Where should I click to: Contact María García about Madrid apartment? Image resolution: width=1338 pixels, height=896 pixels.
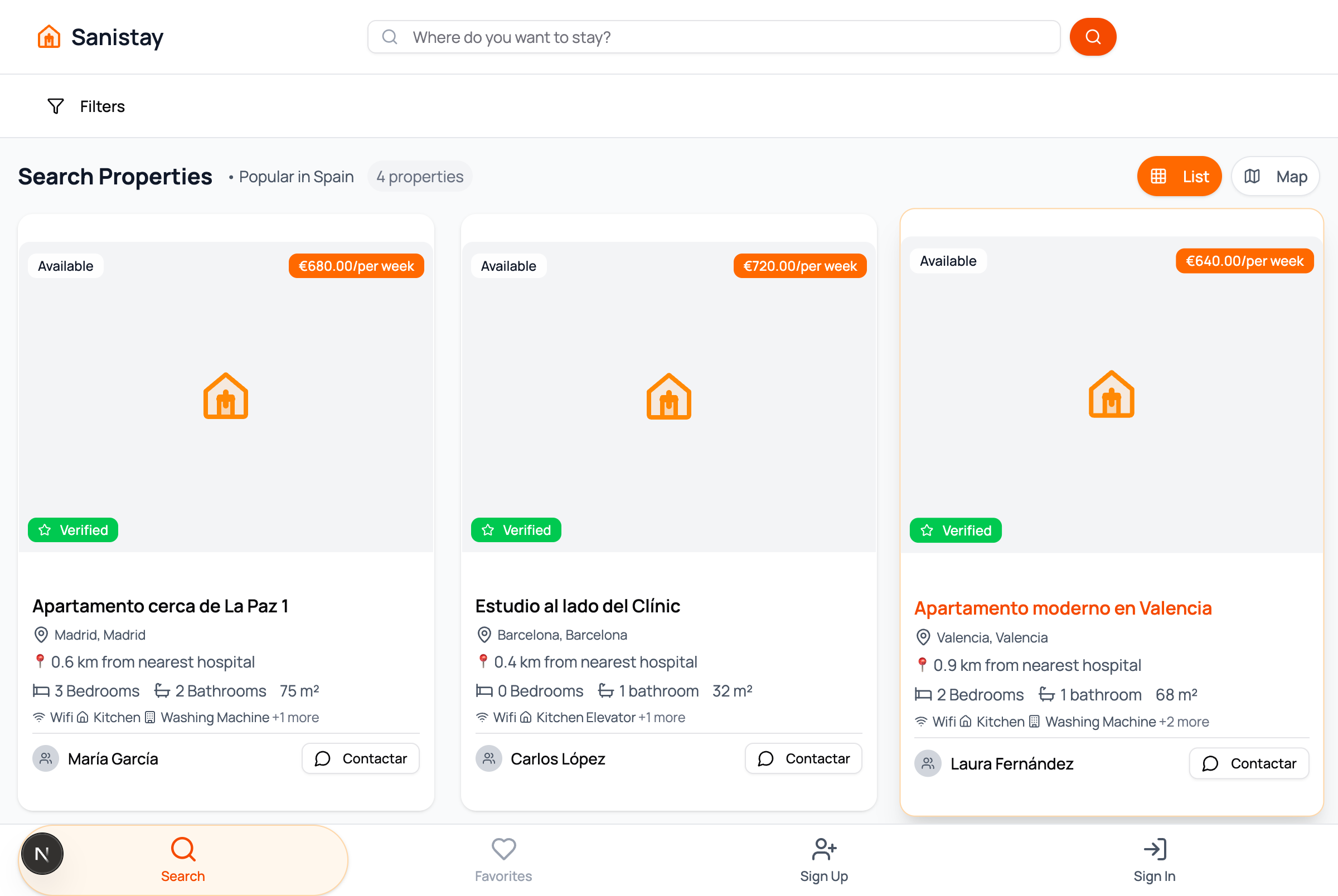coord(361,759)
